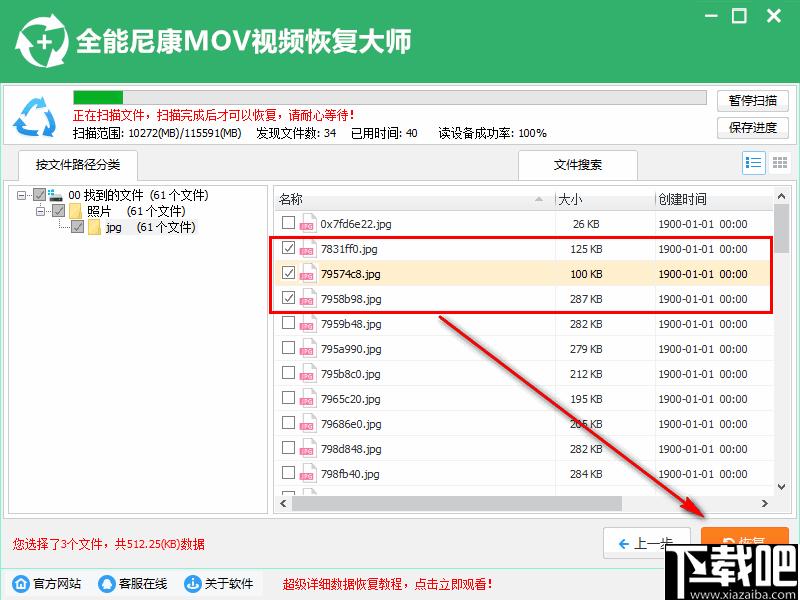Click the 照片 folder icon
Screen dimensions: 800x600
(75, 211)
